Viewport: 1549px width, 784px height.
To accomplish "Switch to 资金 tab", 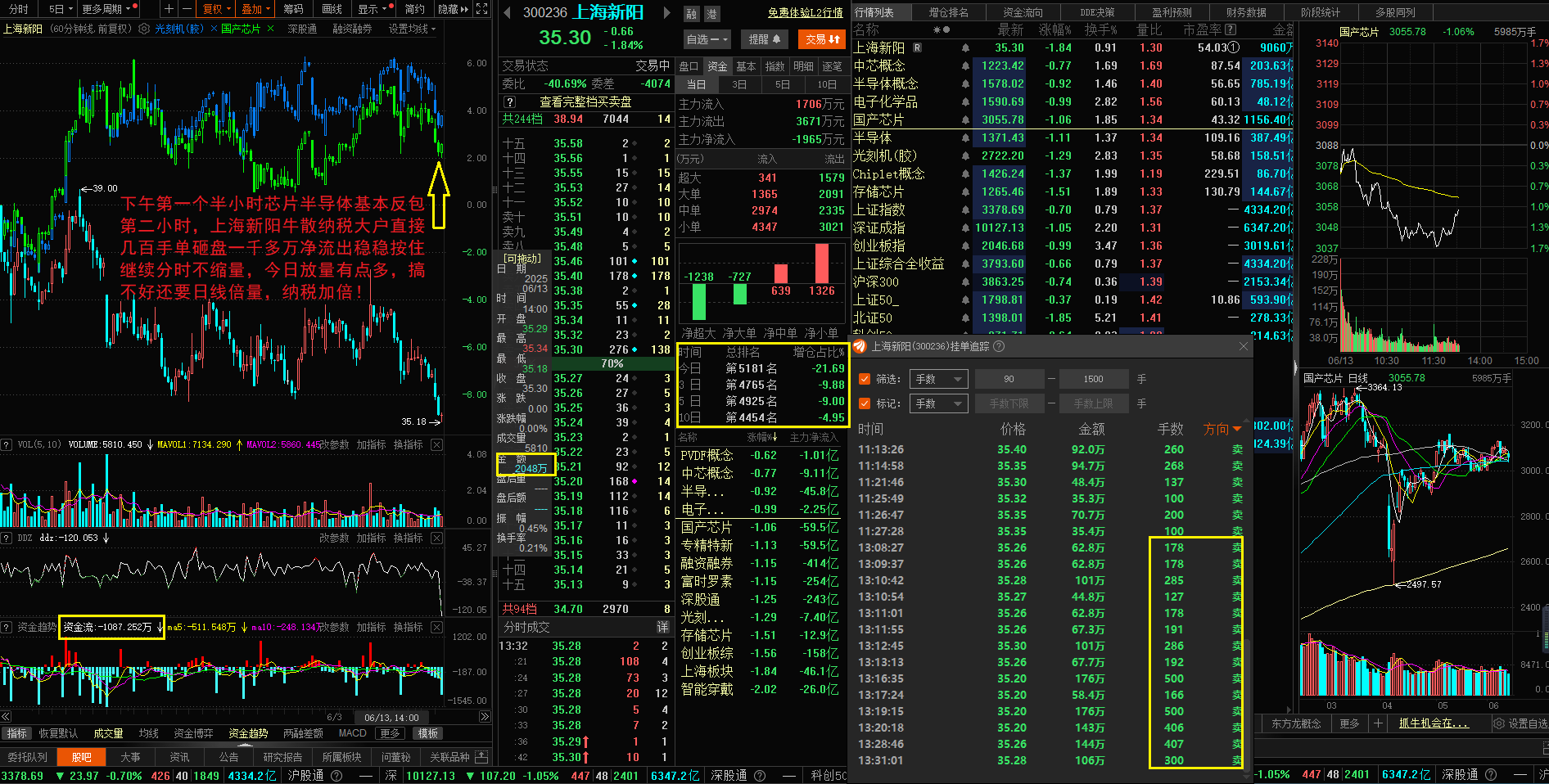I will (717, 66).
